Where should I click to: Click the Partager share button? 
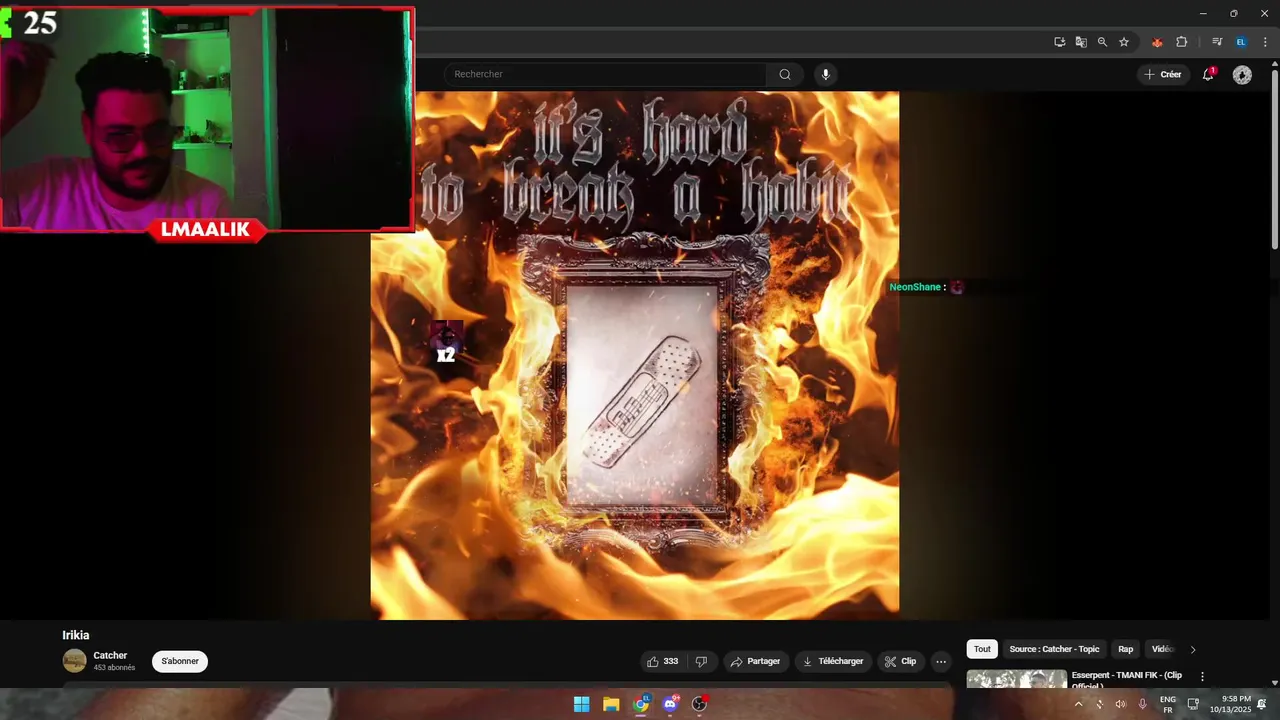pyautogui.click(x=755, y=661)
